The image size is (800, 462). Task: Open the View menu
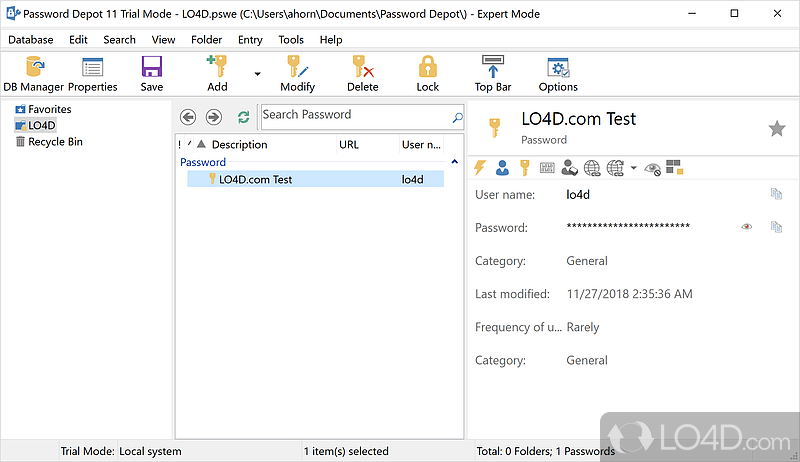pyautogui.click(x=163, y=40)
